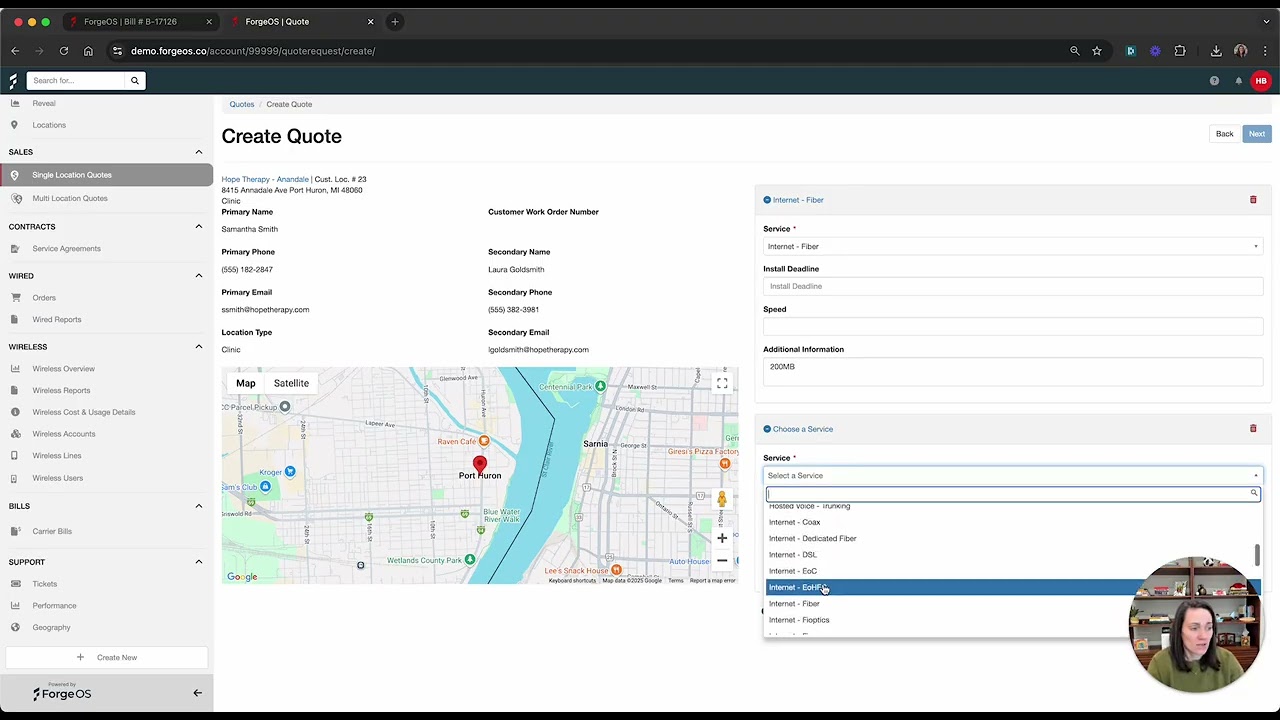Collapse the sidebar with the arrow icon
Screen dimensions: 1280x720
click(197, 693)
